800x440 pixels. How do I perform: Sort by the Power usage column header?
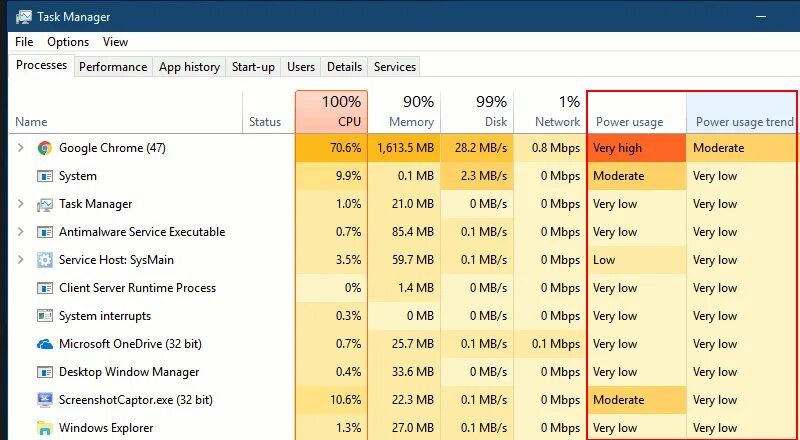click(x=637, y=112)
